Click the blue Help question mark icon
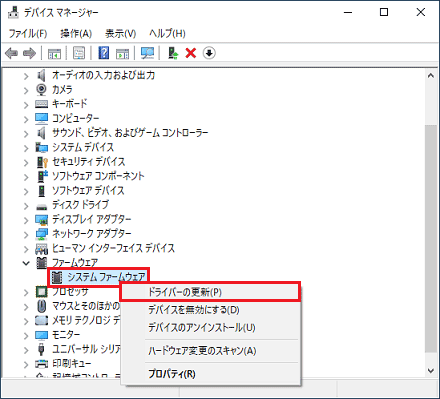The width and height of the screenshot is (440, 399). point(104,53)
